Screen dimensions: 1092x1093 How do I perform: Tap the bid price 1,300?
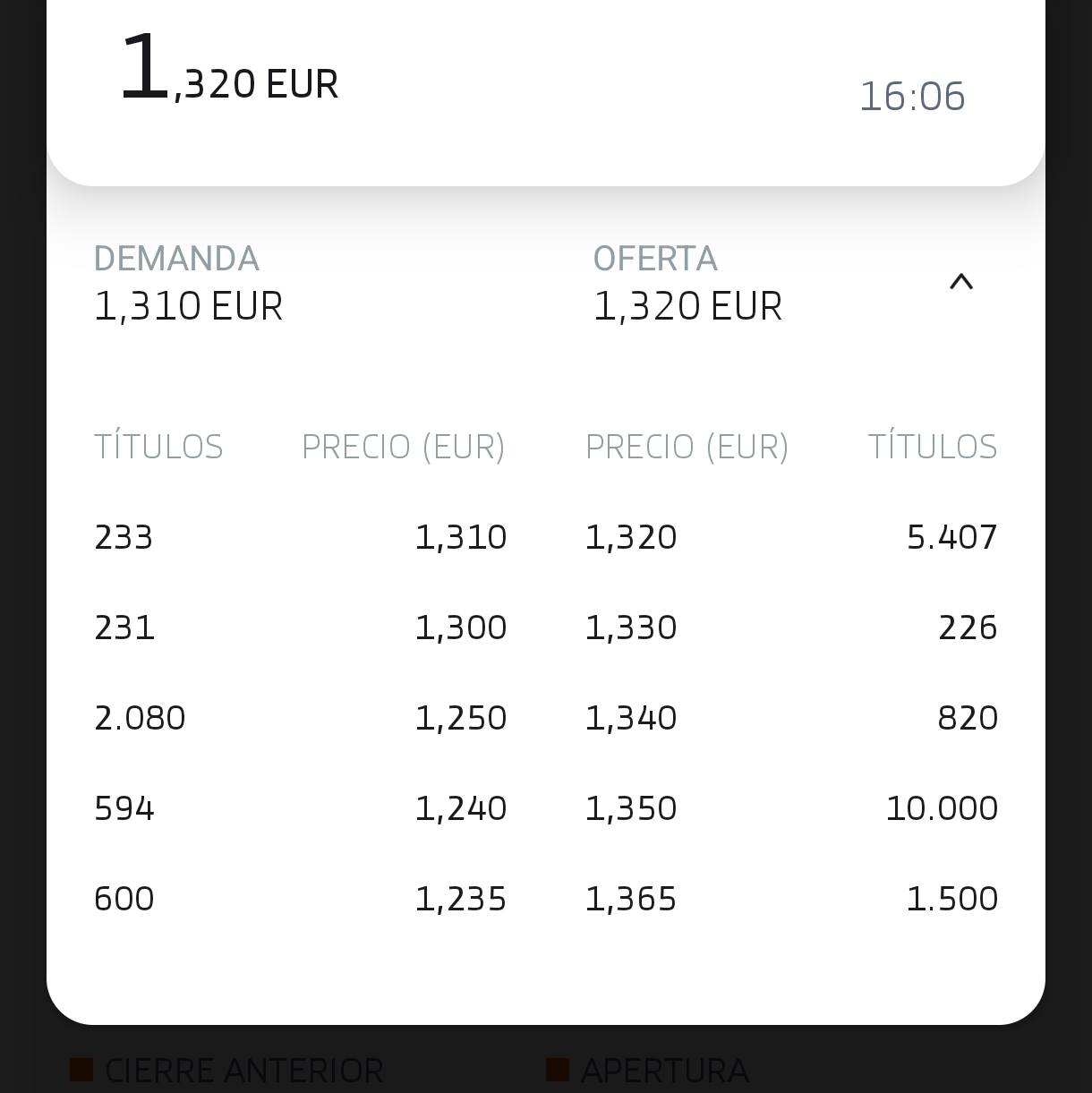tap(461, 628)
